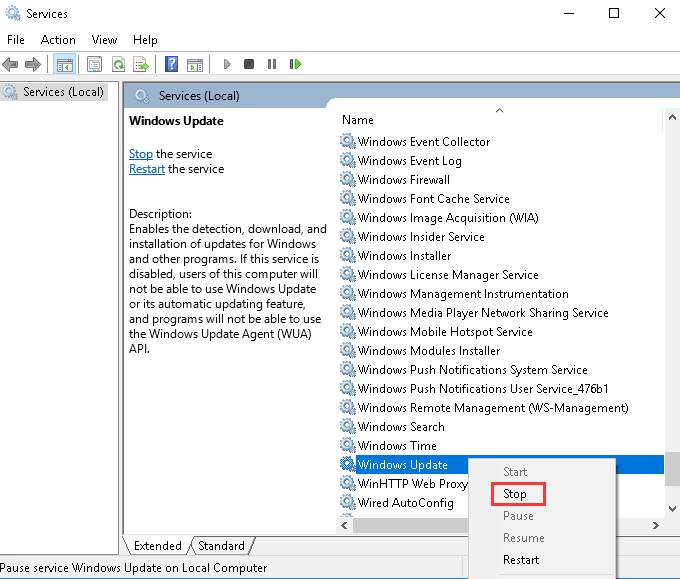Click the Stop Service square icon
Viewport: 680px width, 579px height.
click(249, 64)
